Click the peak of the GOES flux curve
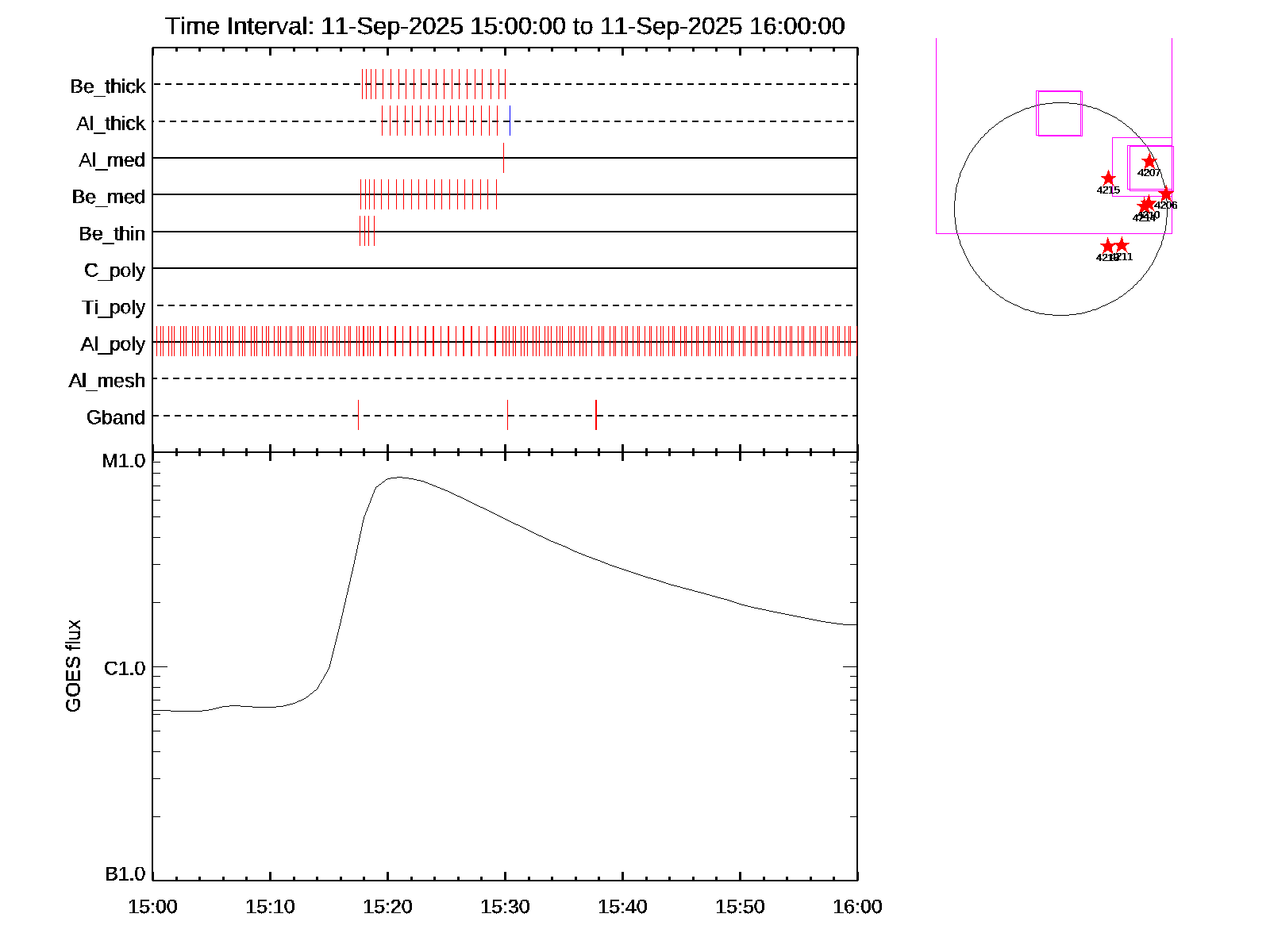 click(398, 478)
